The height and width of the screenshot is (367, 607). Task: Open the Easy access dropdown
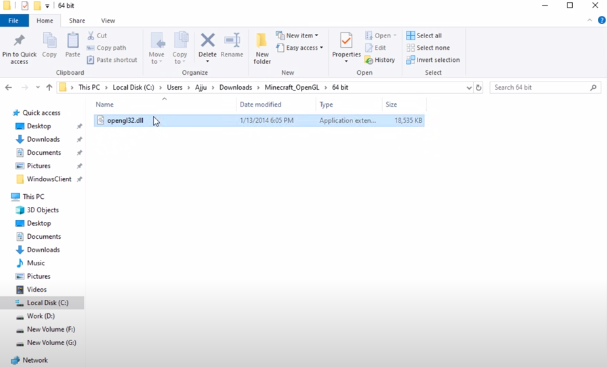click(x=300, y=48)
